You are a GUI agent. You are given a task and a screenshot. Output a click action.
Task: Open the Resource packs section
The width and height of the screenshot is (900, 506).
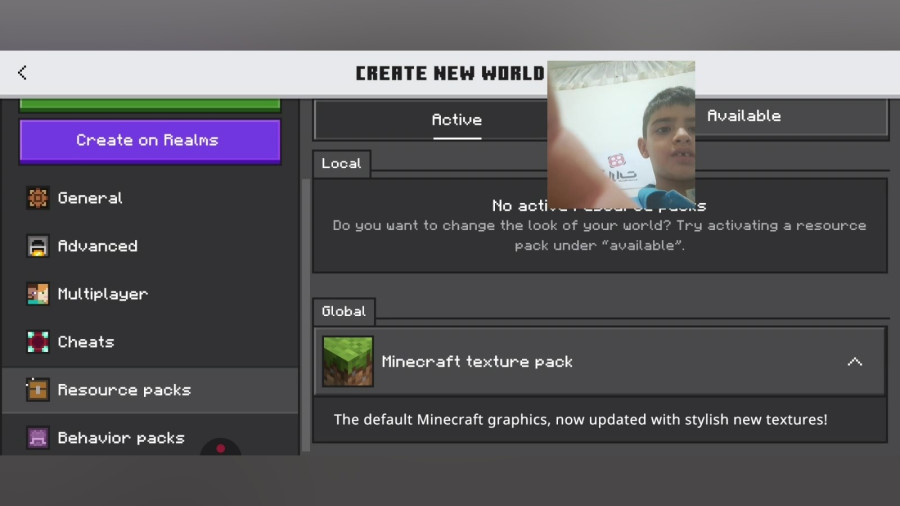click(150, 390)
